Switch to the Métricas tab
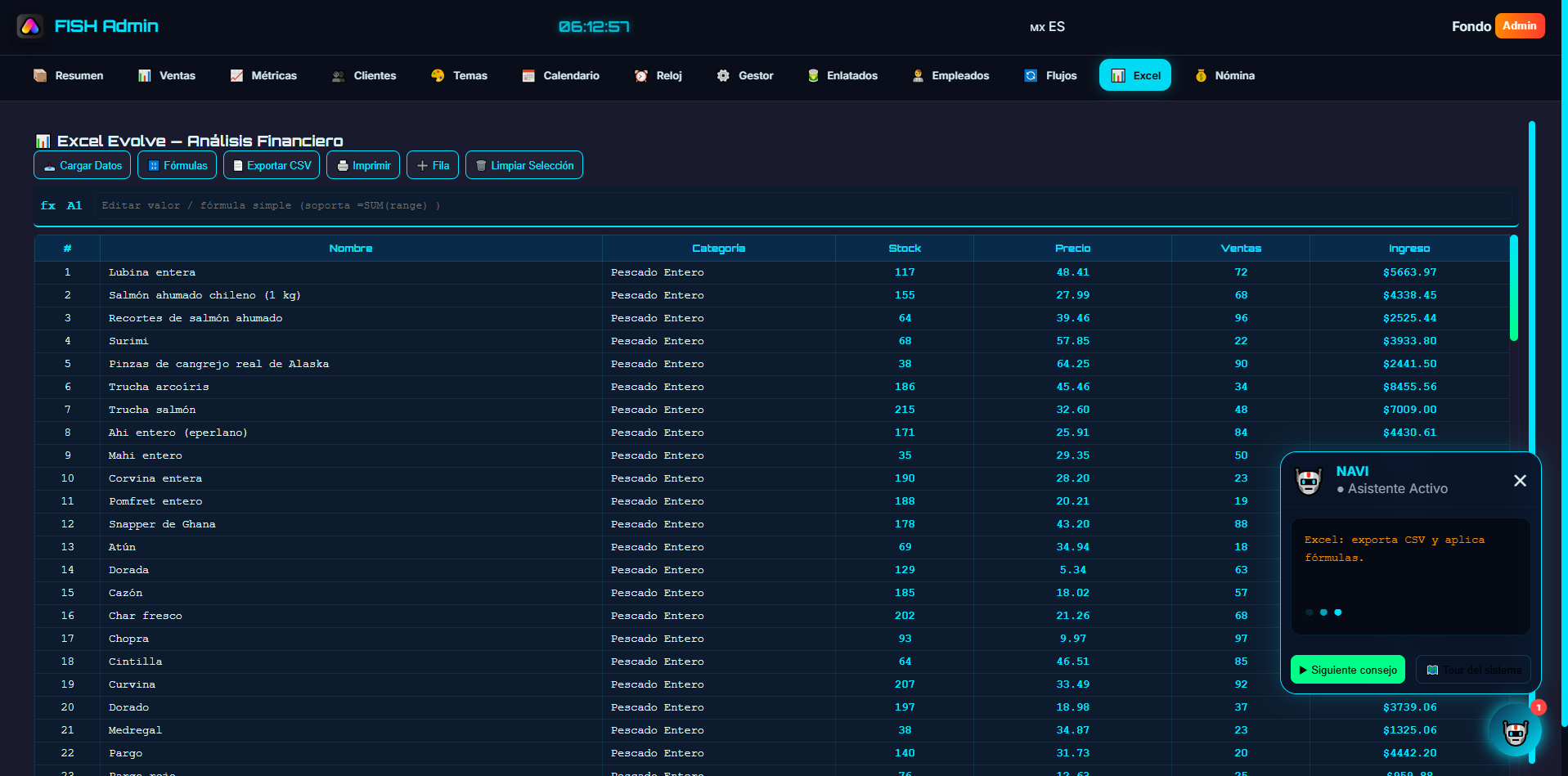This screenshot has height=776, width=1568. coord(263,75)
